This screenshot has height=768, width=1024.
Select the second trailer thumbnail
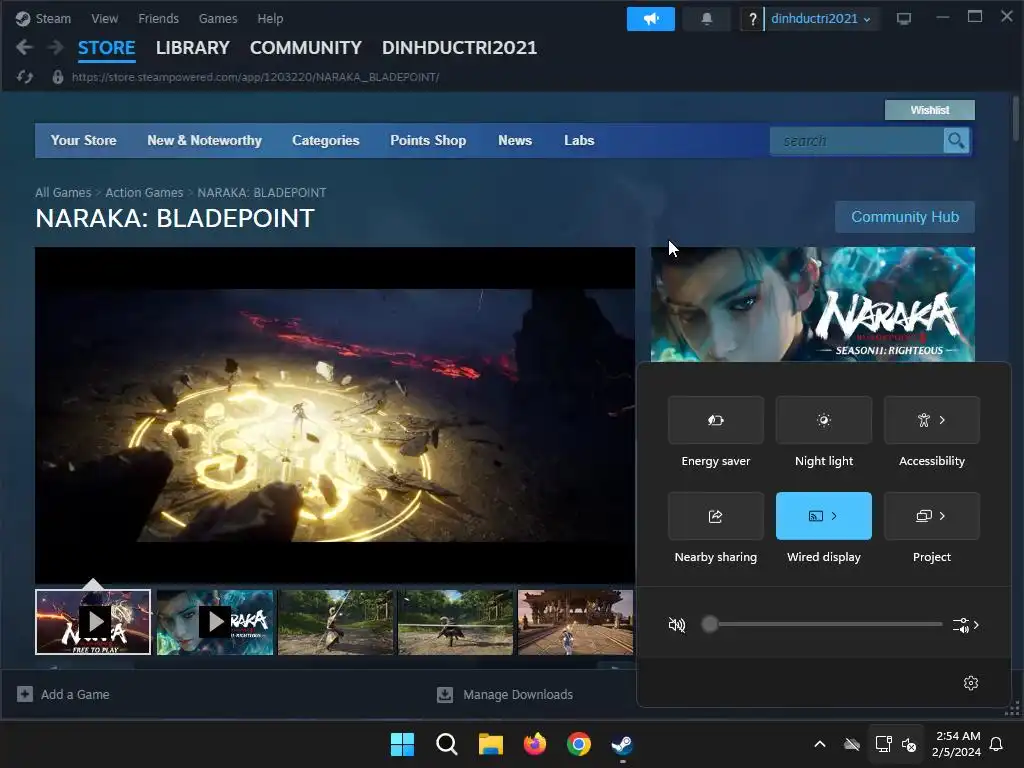(x=215, y=622)
